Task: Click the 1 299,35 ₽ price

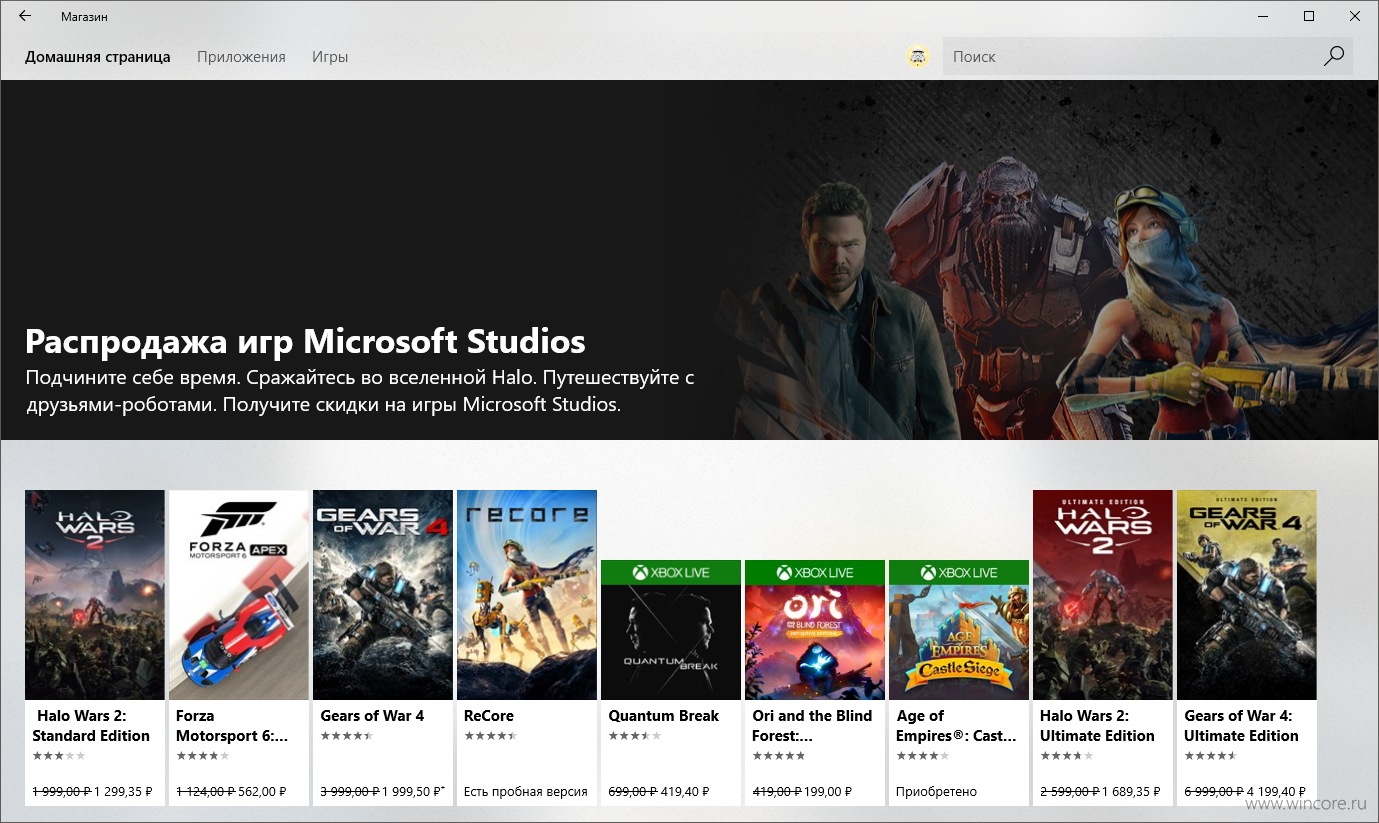Action: [124, 791]
